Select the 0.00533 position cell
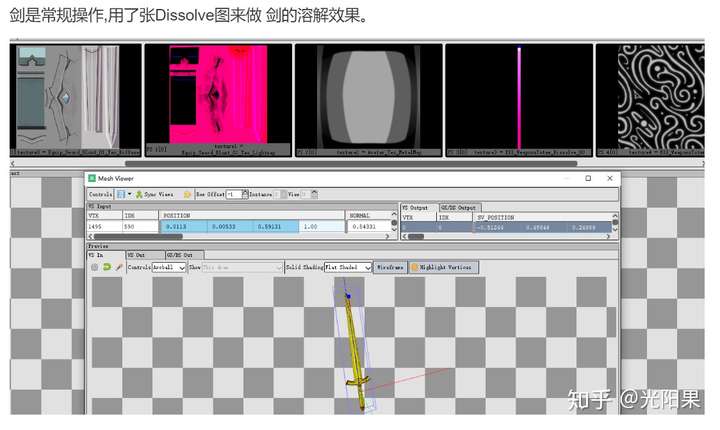Screen dimensions: 720x430 [x=229, y=226]
